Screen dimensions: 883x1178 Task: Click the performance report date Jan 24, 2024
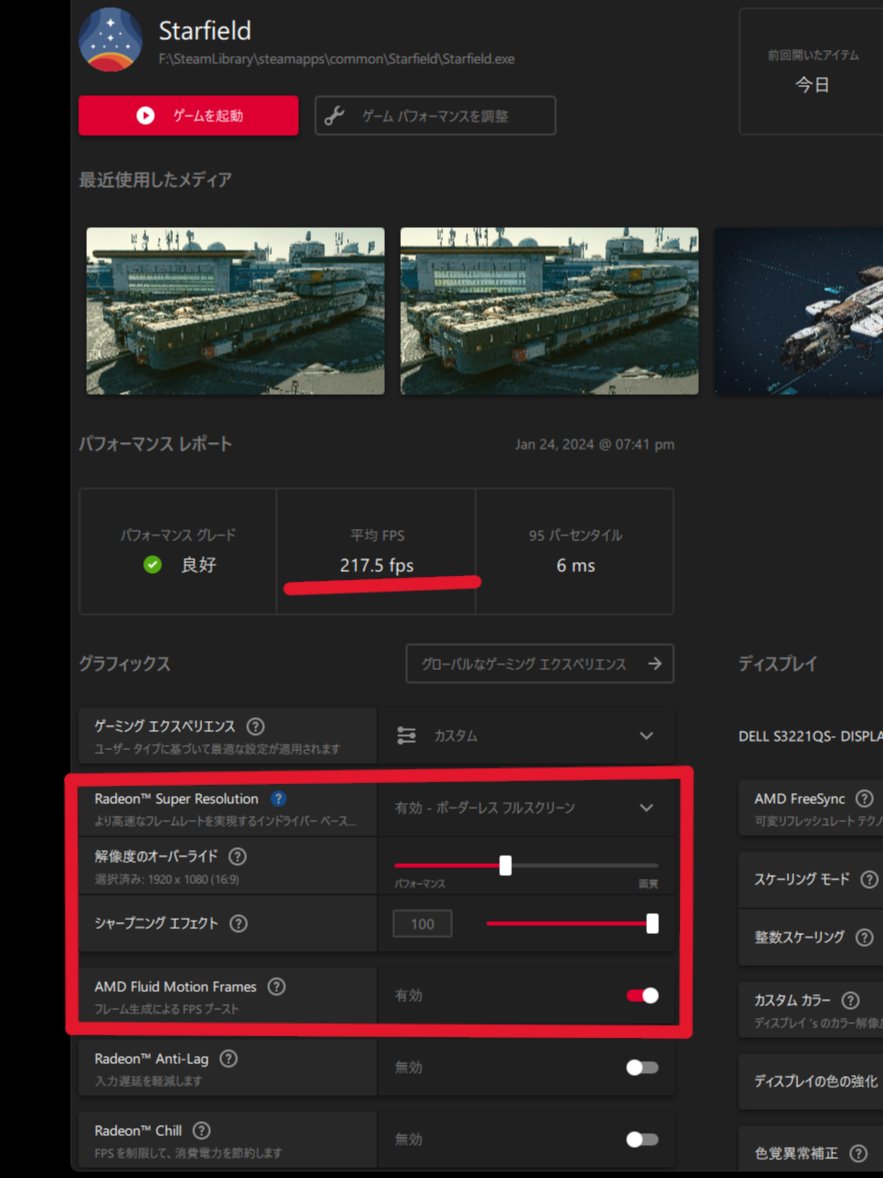594,444
